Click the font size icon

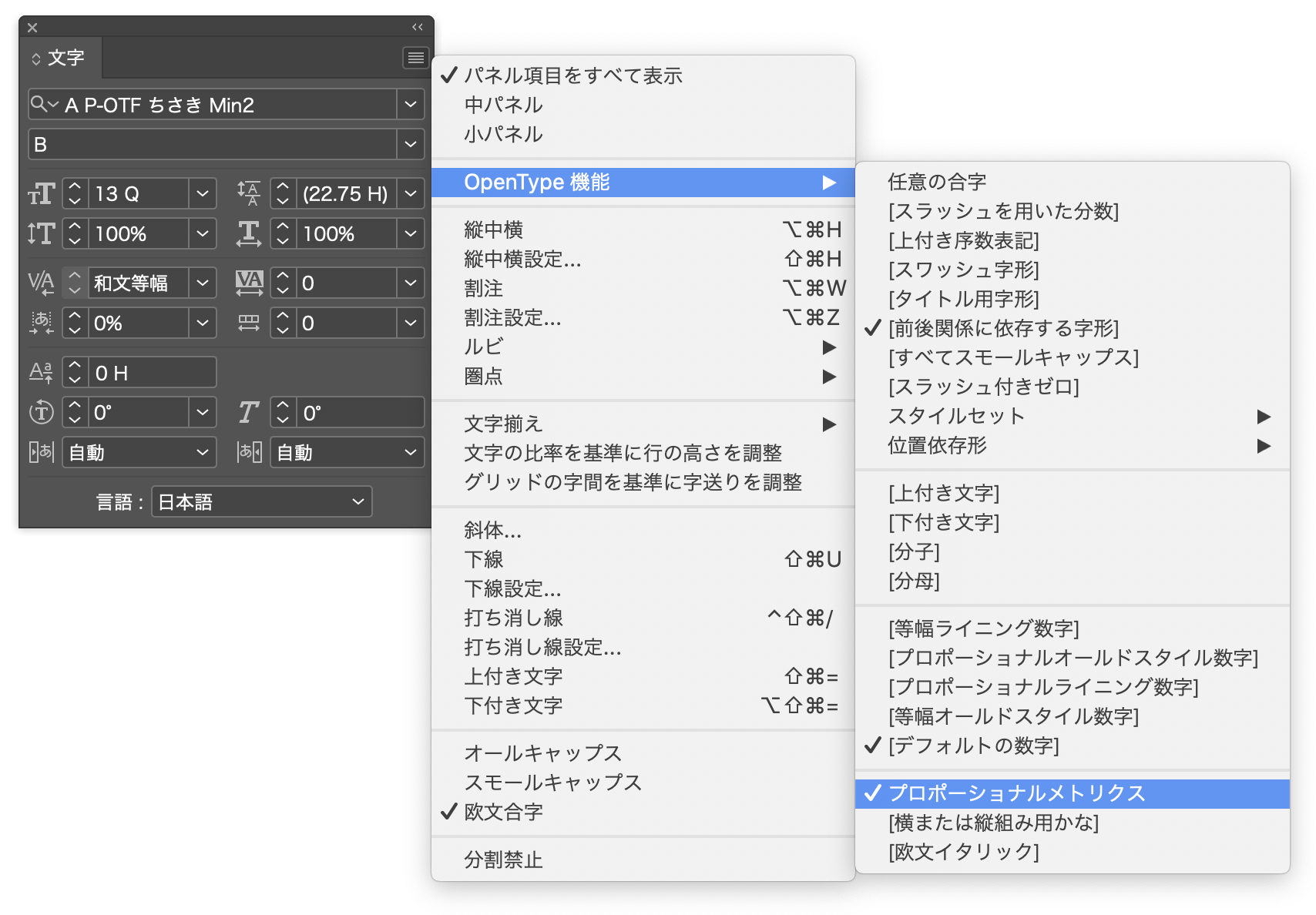click(41, 194)
